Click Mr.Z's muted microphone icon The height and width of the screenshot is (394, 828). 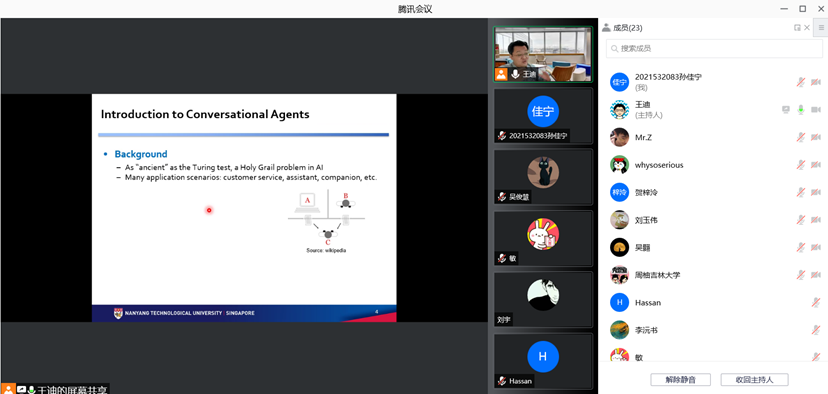click(801, 137)
